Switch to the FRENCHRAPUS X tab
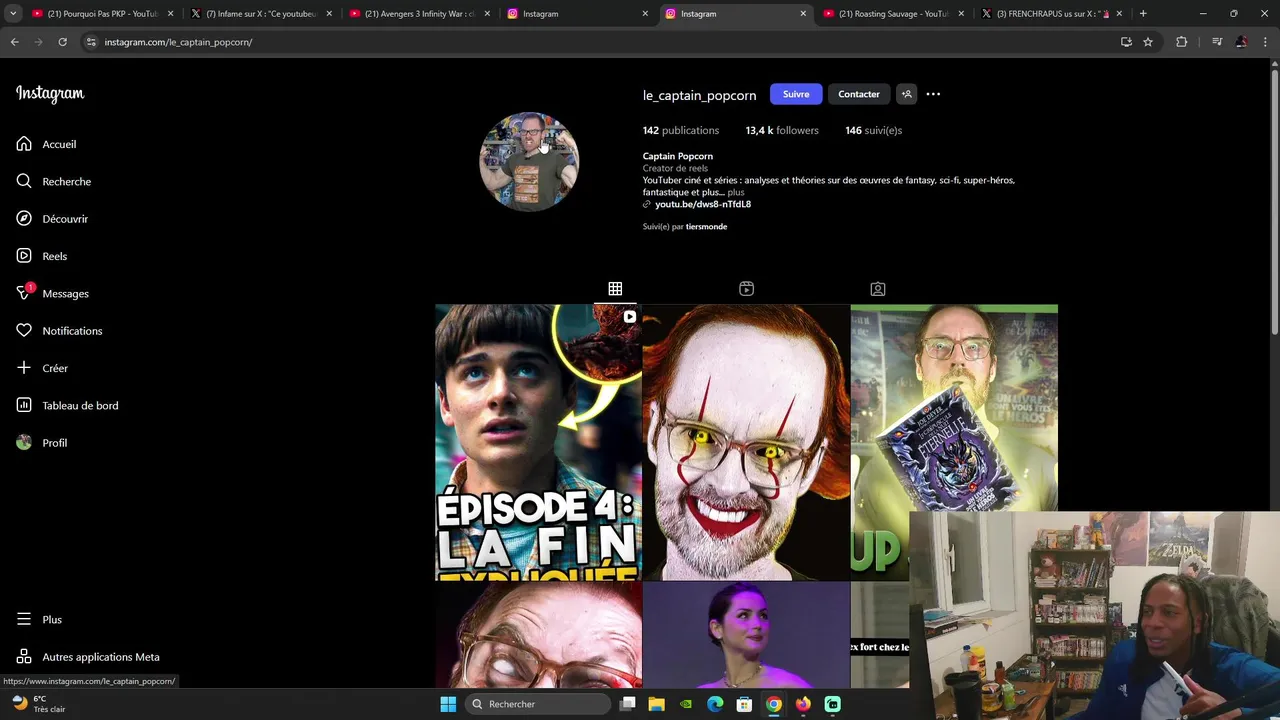1280x720 pixels. click(x=1050, y=14)
